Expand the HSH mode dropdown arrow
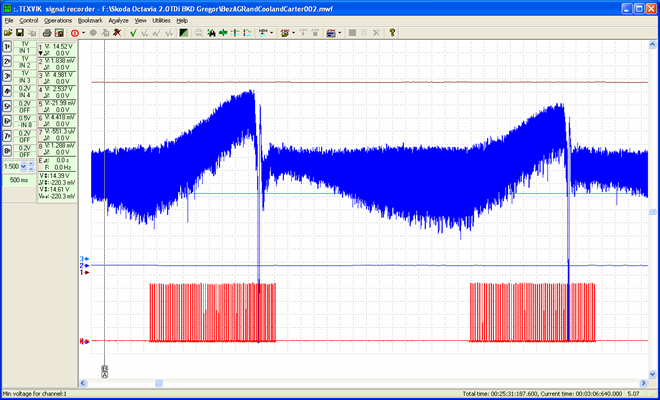 point(271,33)
